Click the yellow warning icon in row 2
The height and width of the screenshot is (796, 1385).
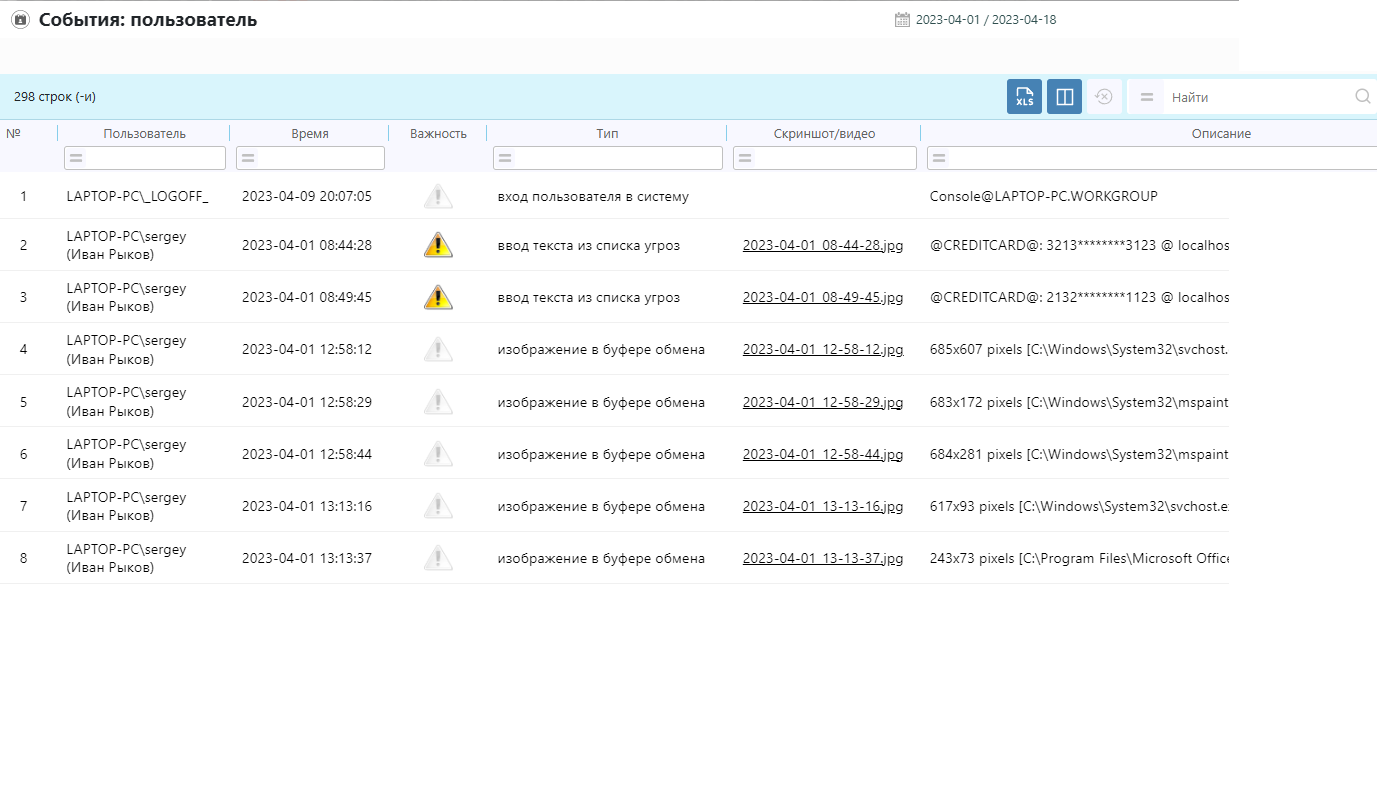[x=438, y=245]
